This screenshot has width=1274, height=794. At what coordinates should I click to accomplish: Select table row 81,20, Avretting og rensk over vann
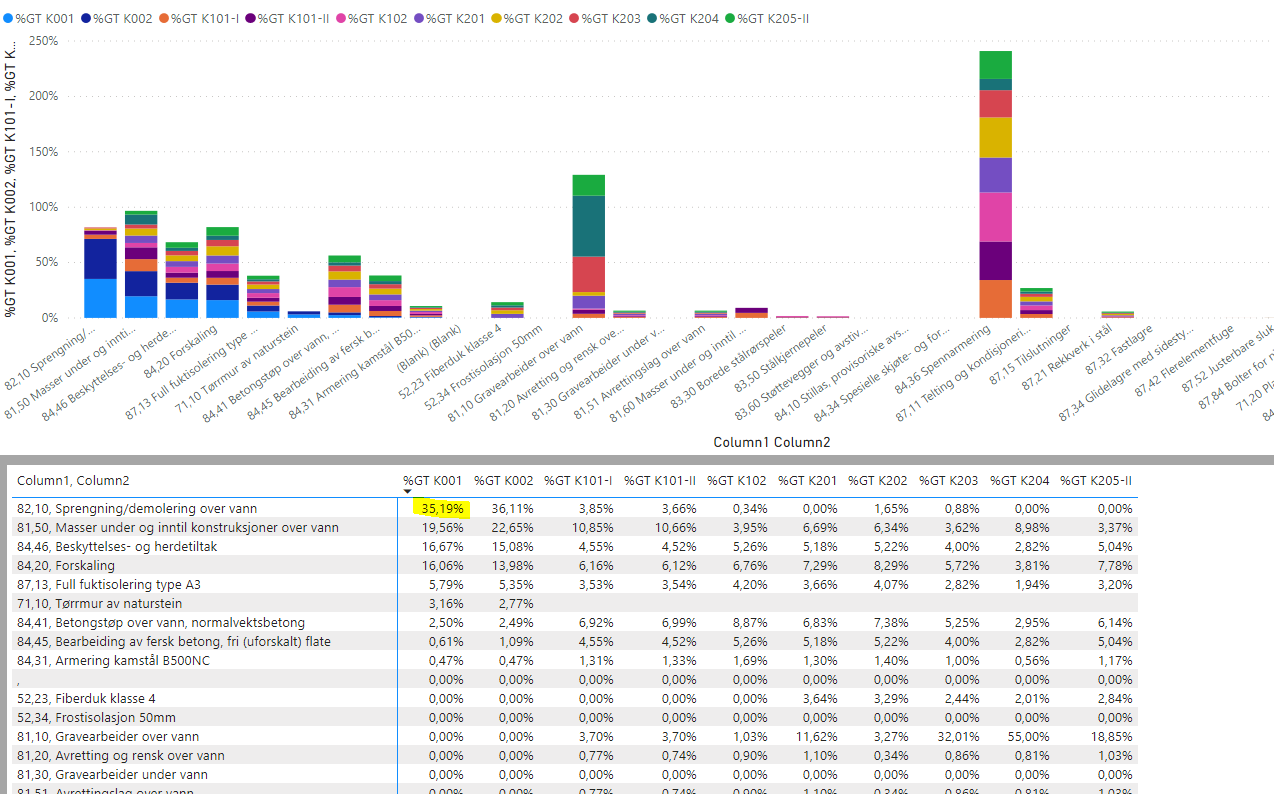coord(575,755)
